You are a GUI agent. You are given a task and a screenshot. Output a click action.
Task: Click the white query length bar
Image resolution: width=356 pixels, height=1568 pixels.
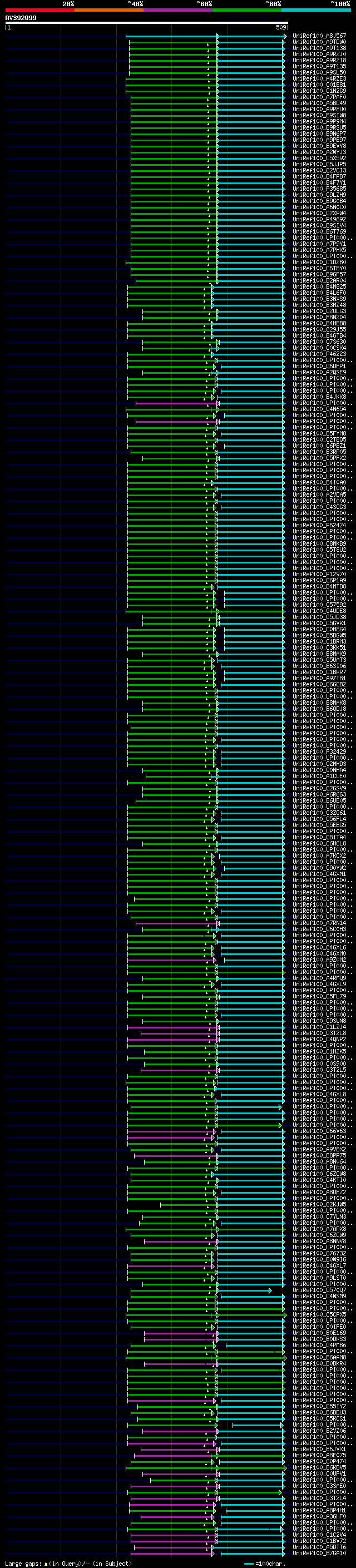pyautogui.click(x=147, y=22)
